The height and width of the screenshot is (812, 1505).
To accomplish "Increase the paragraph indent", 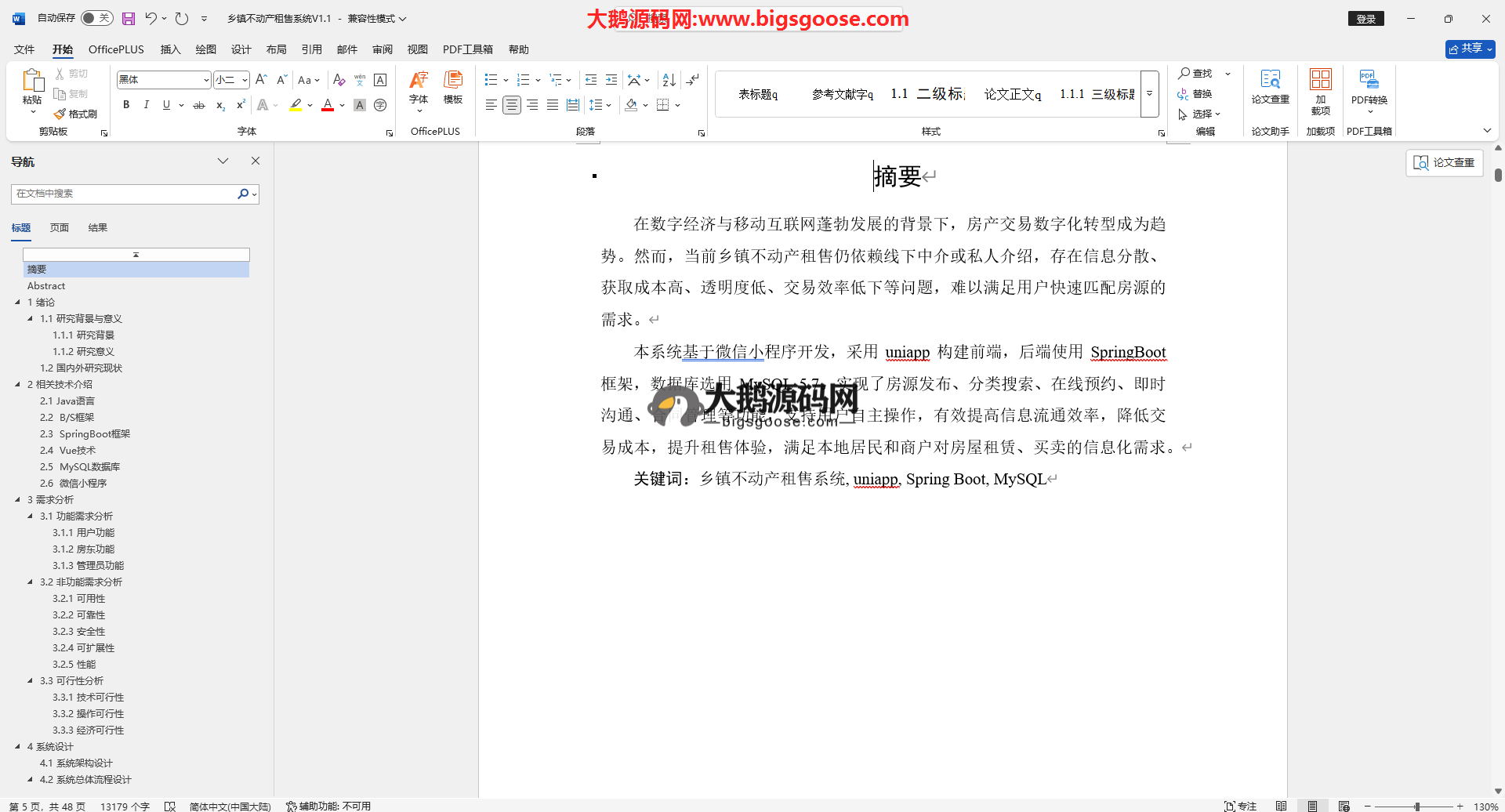I will [611, 80].
